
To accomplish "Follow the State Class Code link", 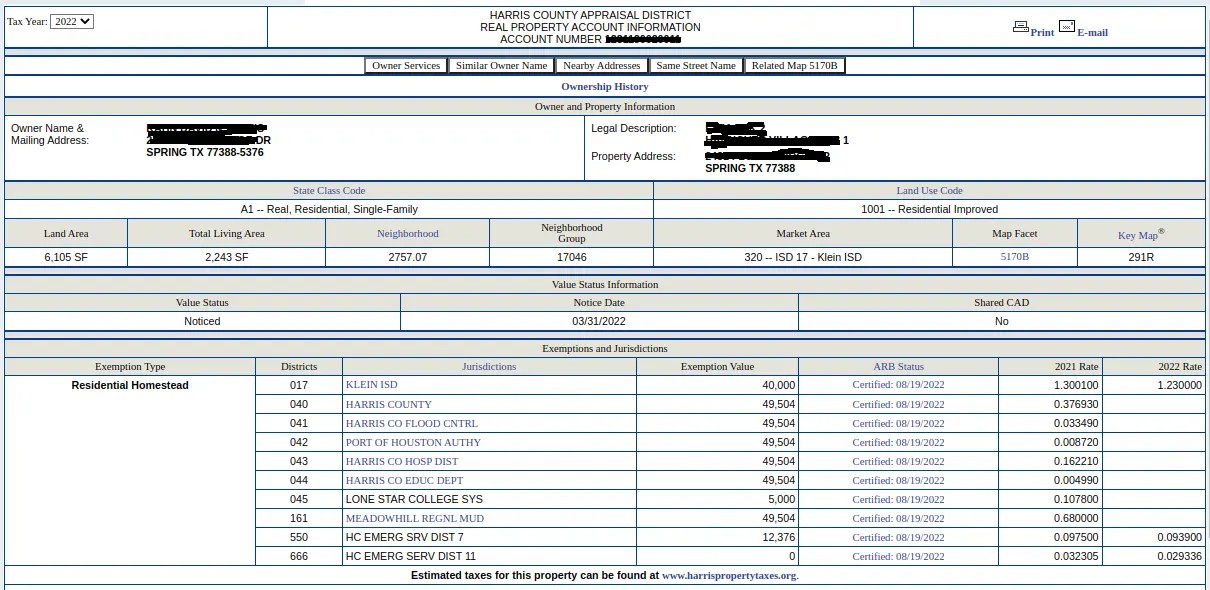I will tap(329, 190).
